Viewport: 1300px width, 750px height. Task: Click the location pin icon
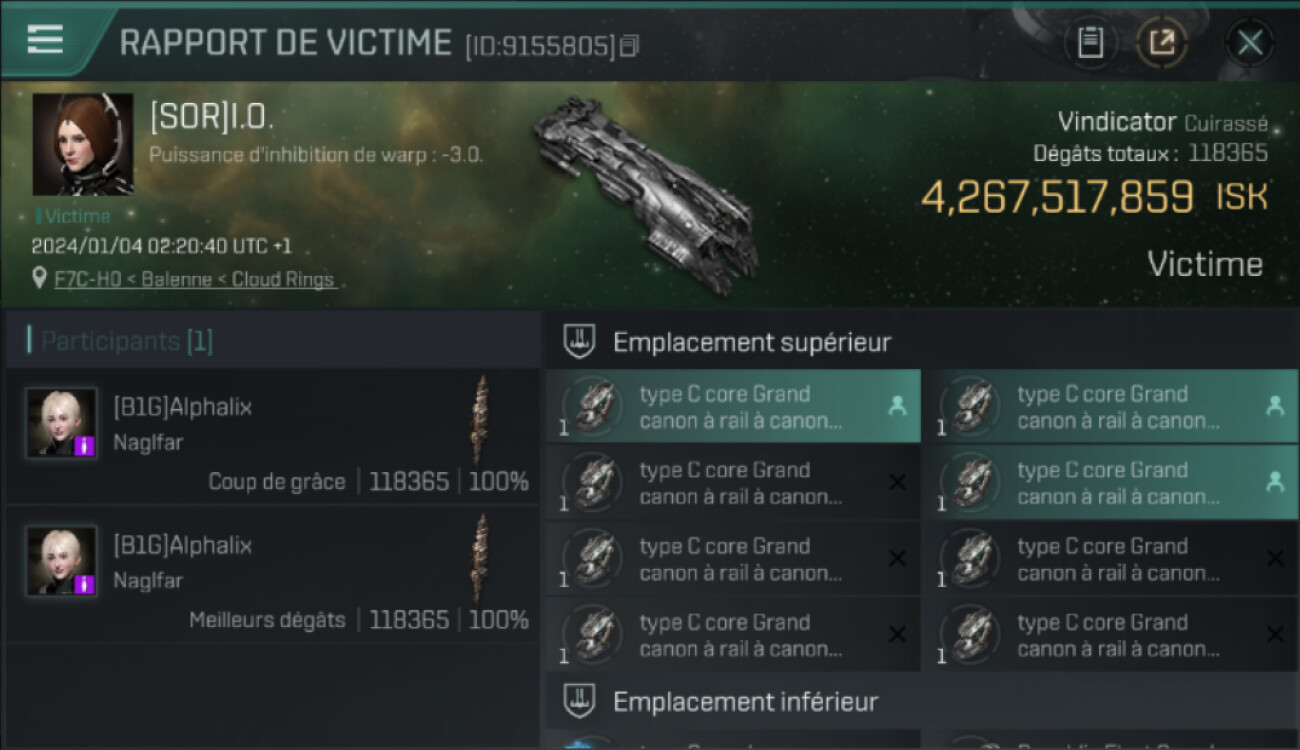[x=39, y=279]
